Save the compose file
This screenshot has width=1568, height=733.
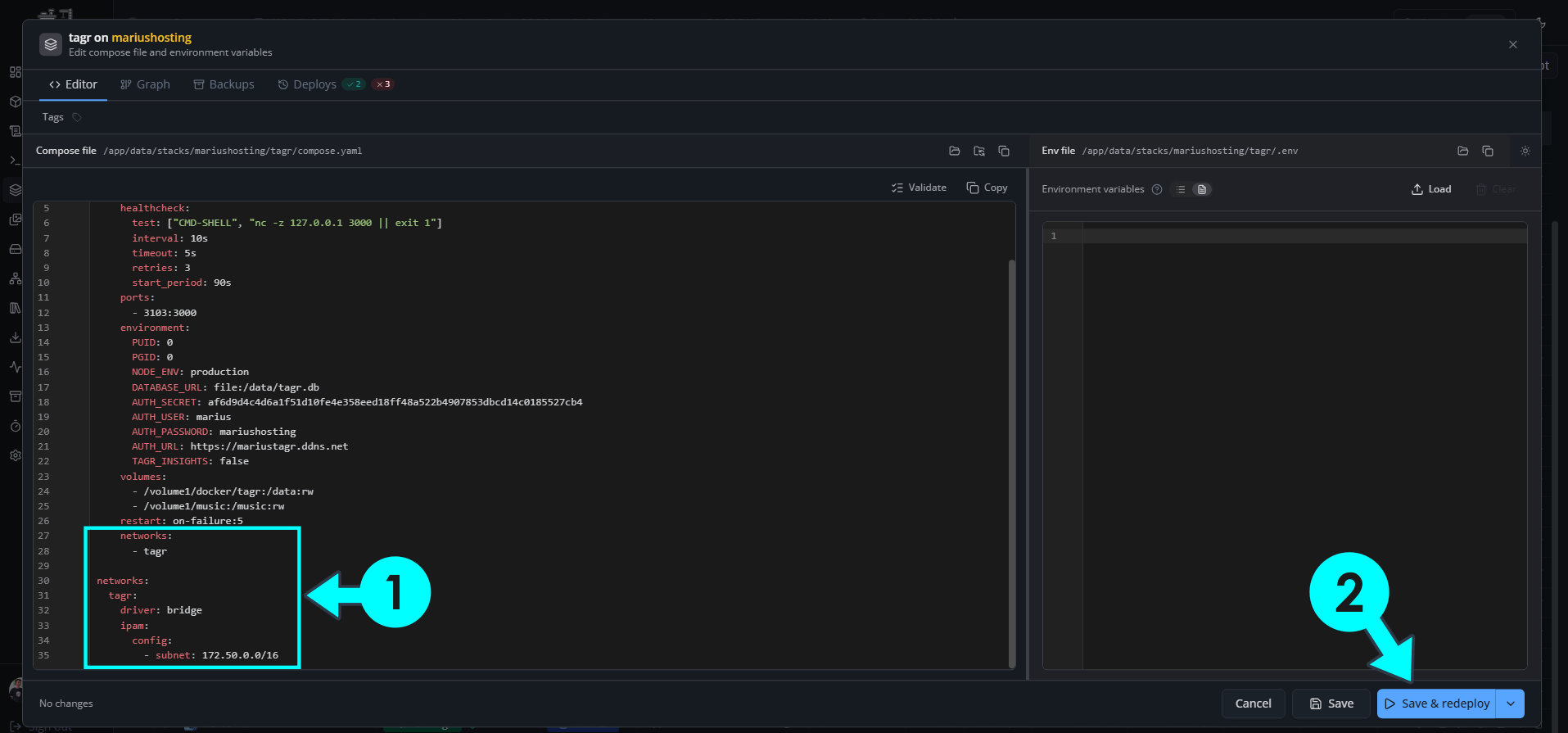(x=1331, y=704)
